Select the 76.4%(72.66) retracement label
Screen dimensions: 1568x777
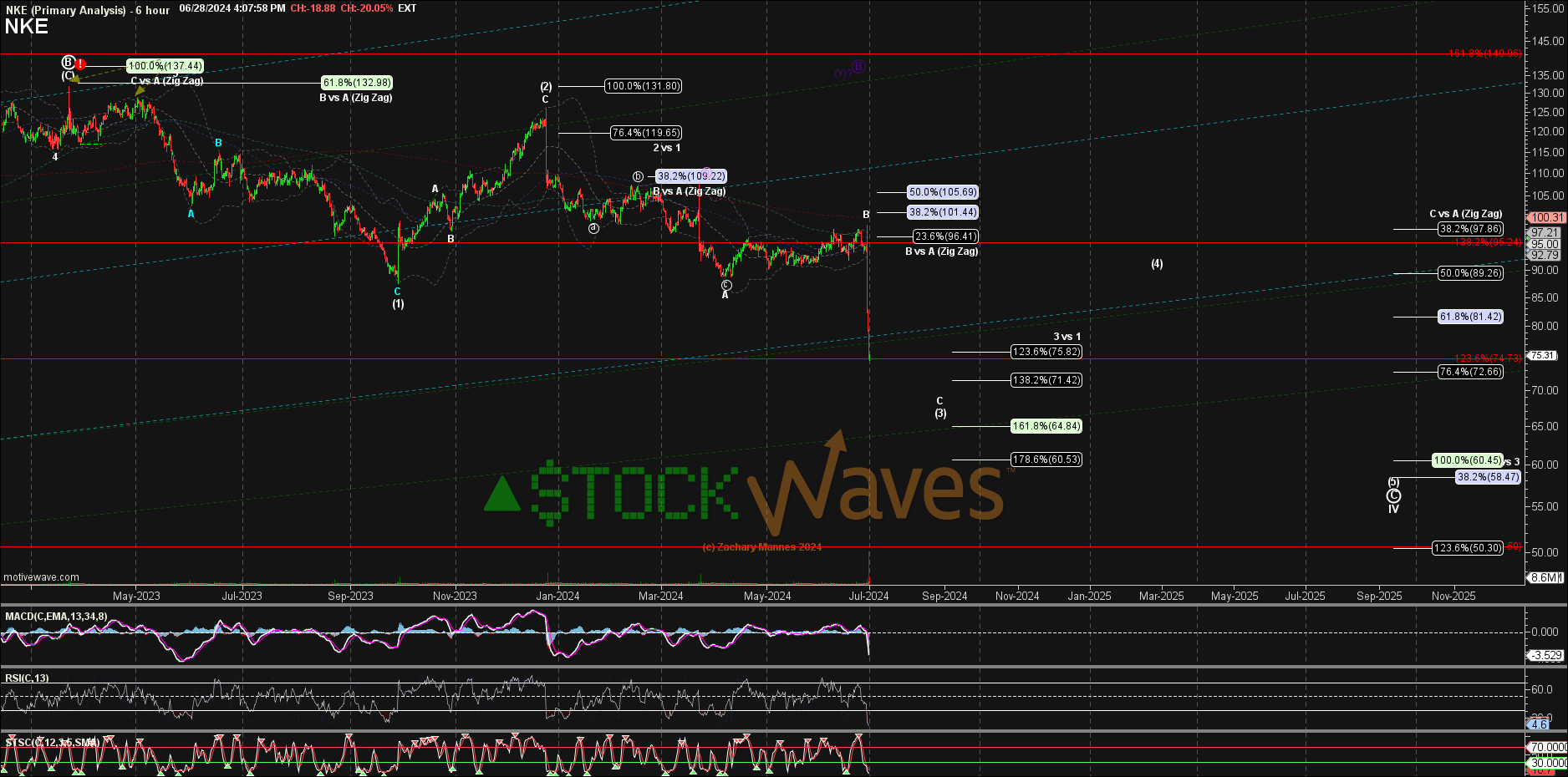[1470, 372]
